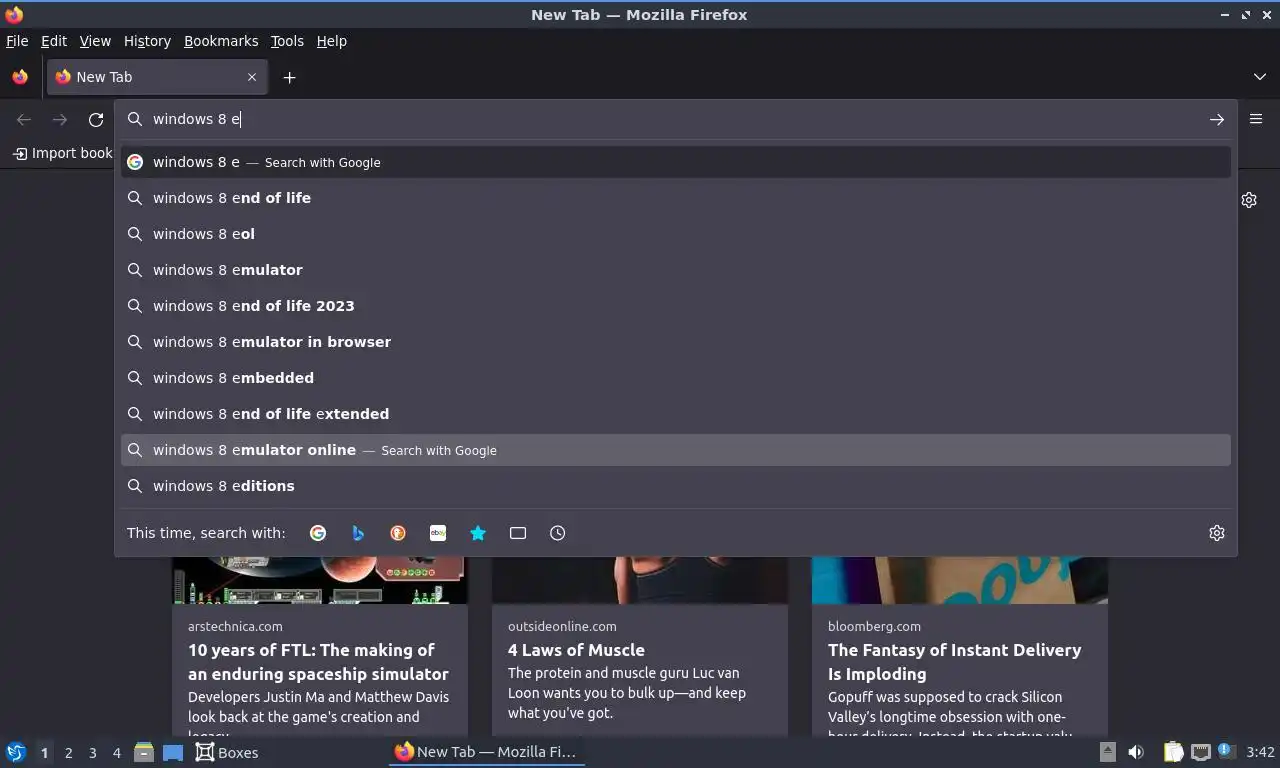Search this time with DuckDuckGo
The height and width of the screenshot is (768, 1280).
point(398,533)
